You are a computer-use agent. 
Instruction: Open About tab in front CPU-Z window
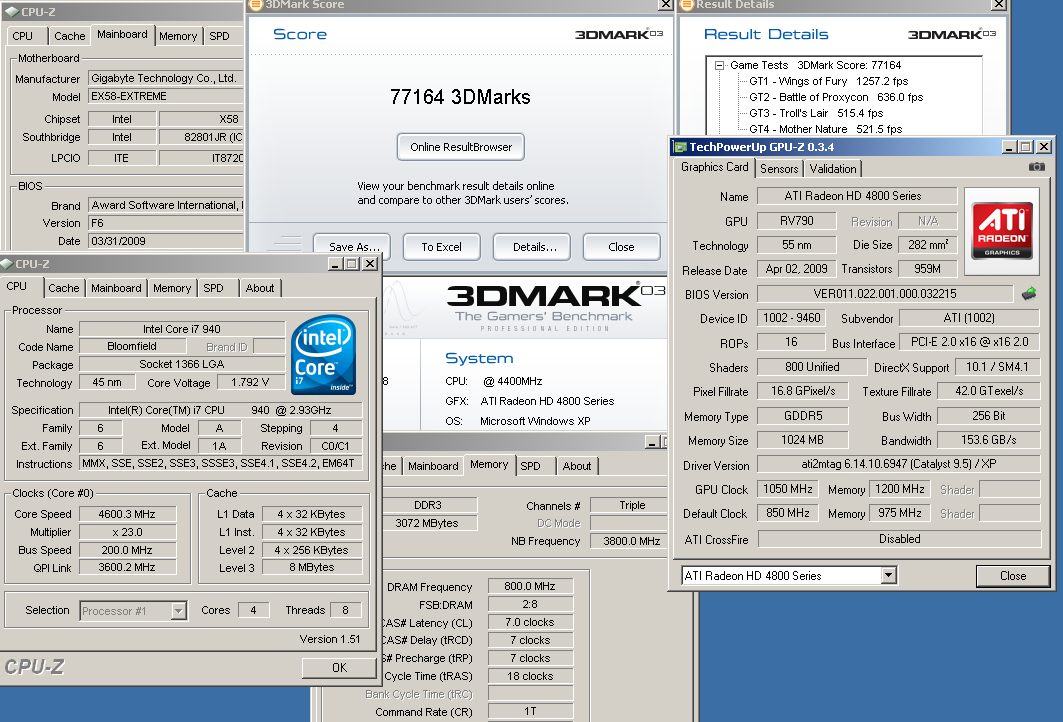(x=260, y=288)
